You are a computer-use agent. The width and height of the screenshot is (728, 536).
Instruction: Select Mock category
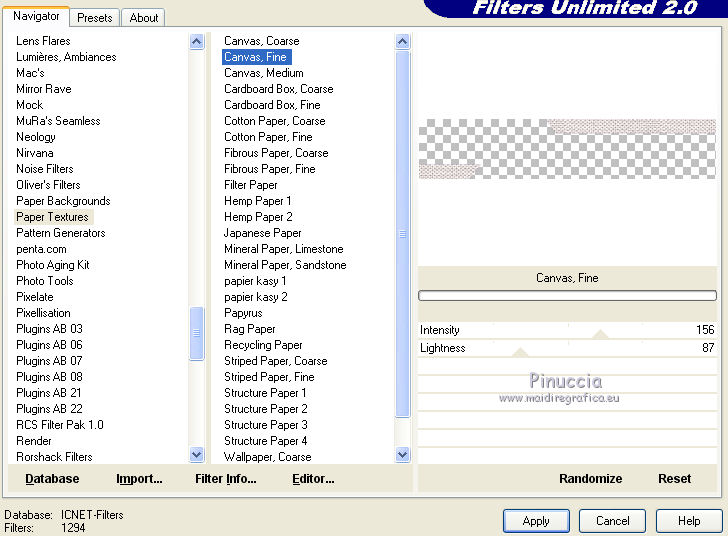coord(30,105)
